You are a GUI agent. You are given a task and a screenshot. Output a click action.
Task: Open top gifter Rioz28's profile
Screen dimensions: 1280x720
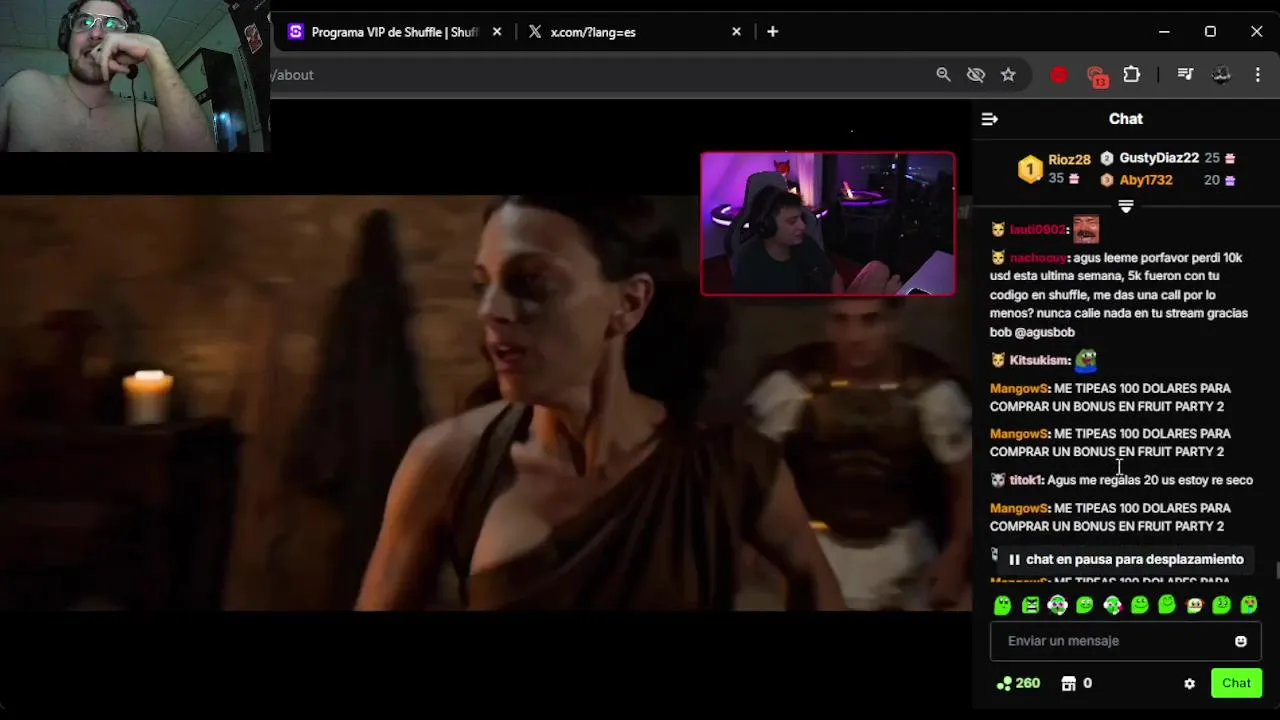coord(1069,160)
